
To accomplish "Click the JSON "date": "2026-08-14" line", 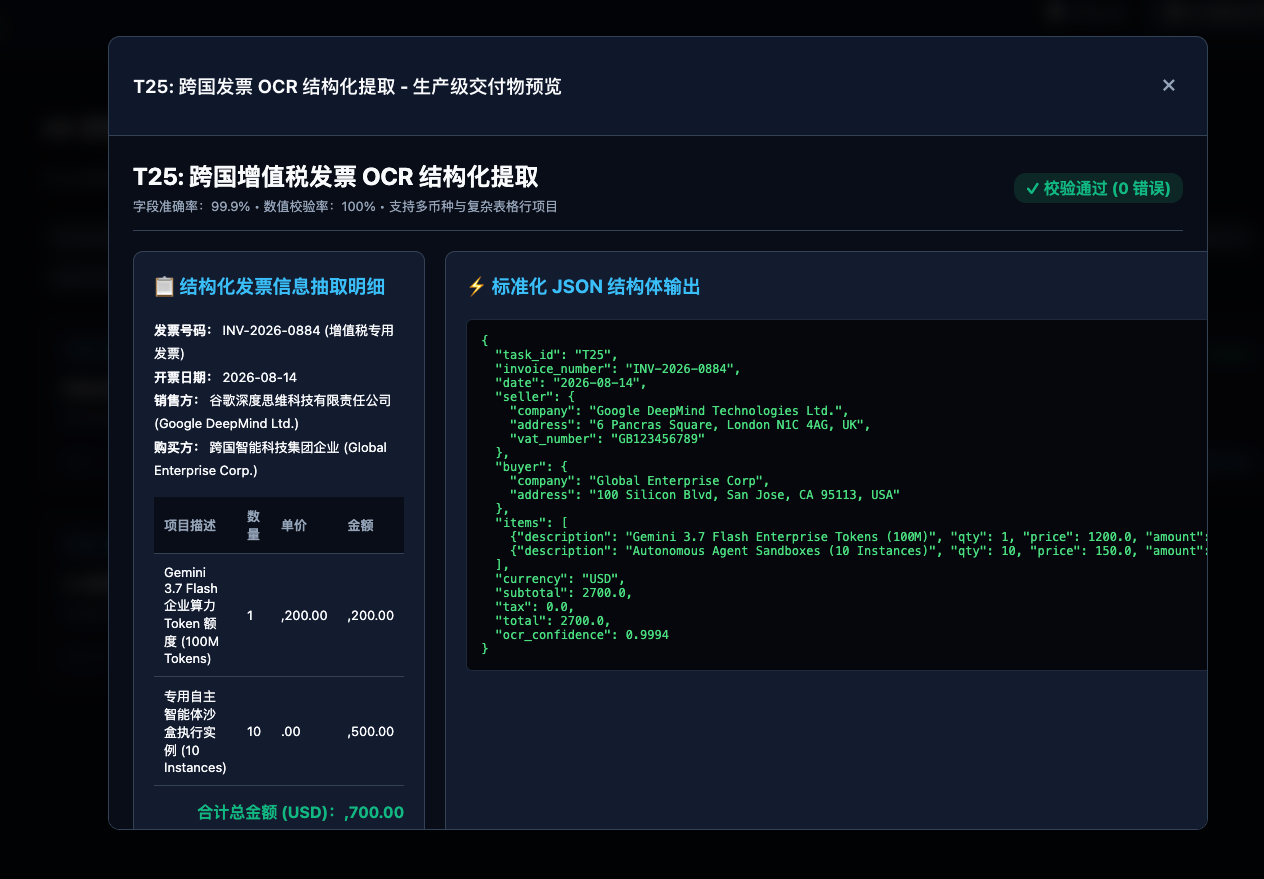I will (x=571, y=382).
